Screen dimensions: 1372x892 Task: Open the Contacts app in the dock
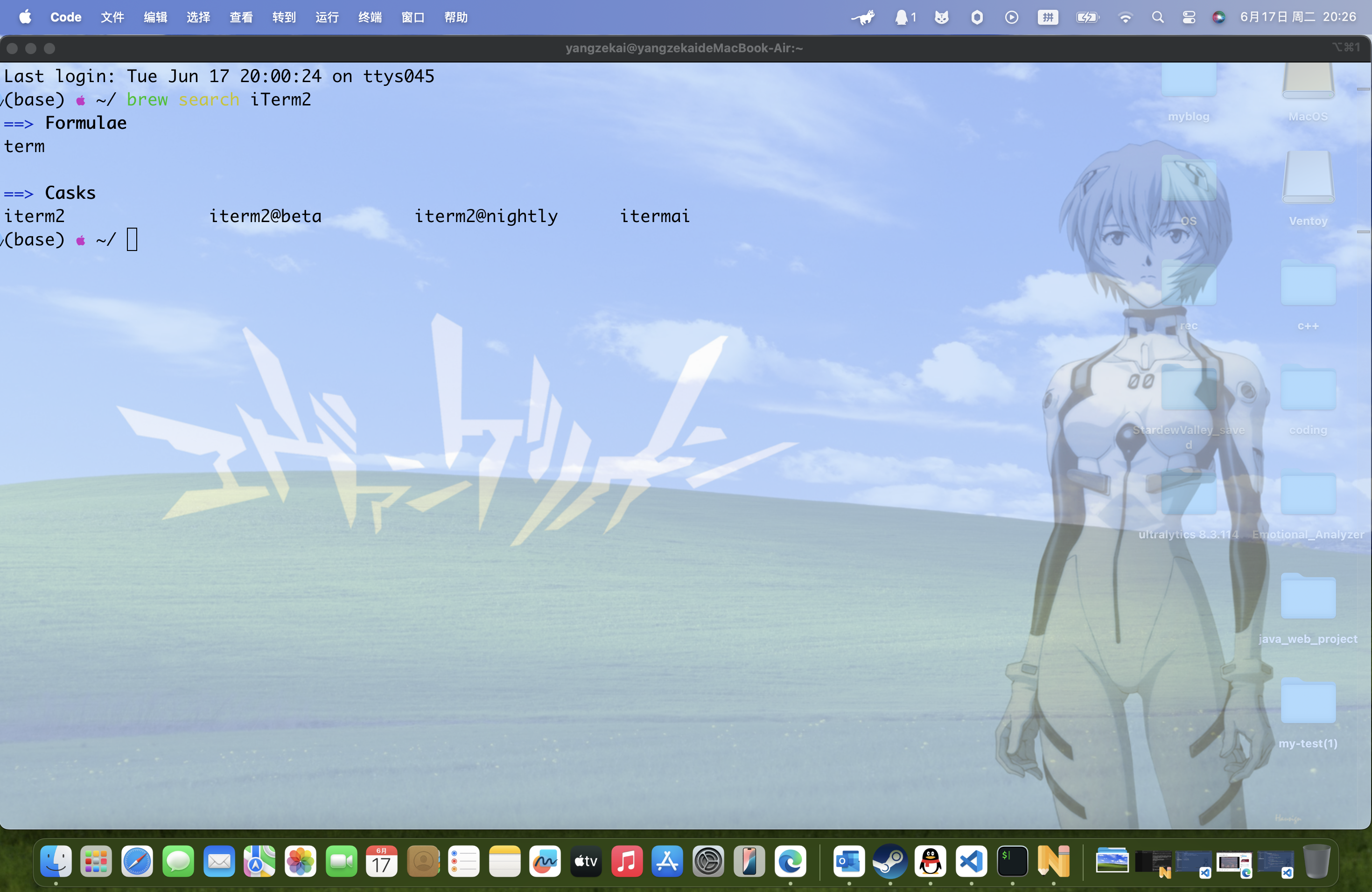[423, 862]
